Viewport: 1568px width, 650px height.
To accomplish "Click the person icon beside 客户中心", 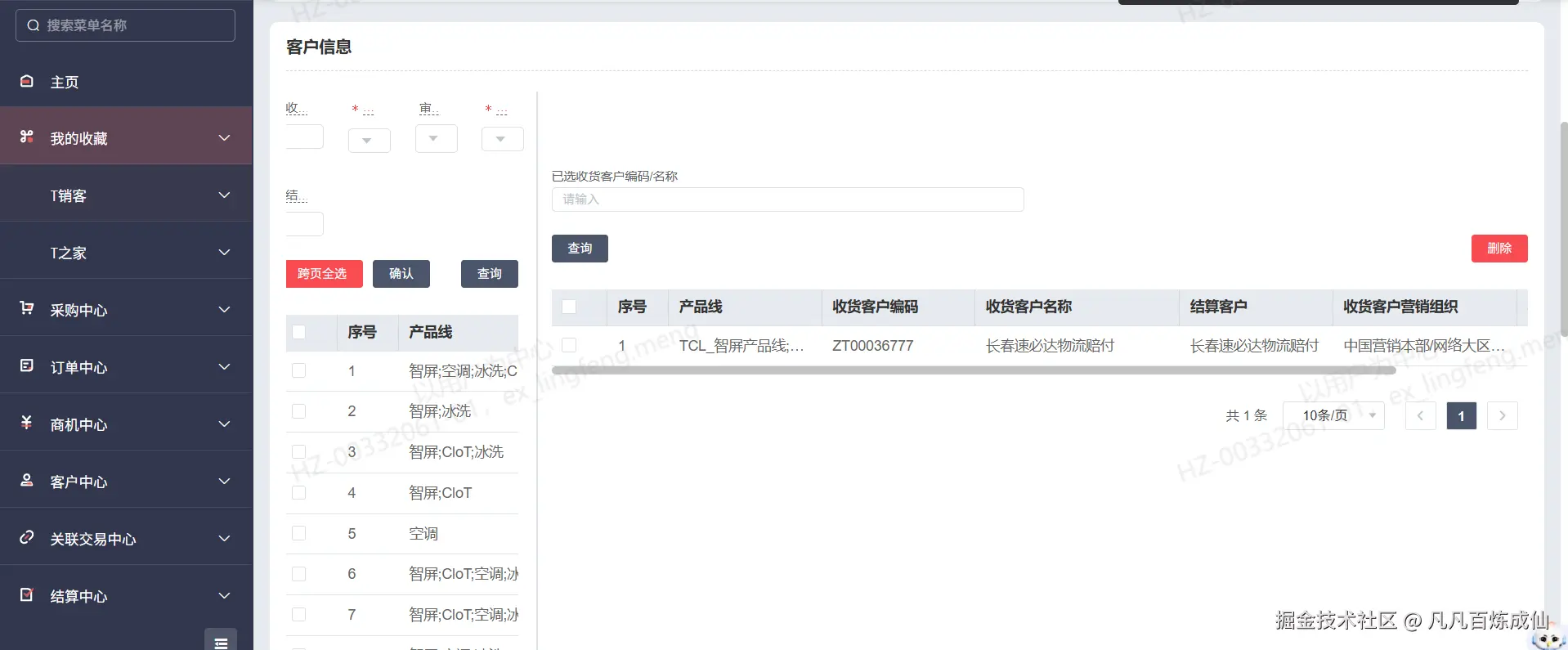I will [x=27, y=480].
